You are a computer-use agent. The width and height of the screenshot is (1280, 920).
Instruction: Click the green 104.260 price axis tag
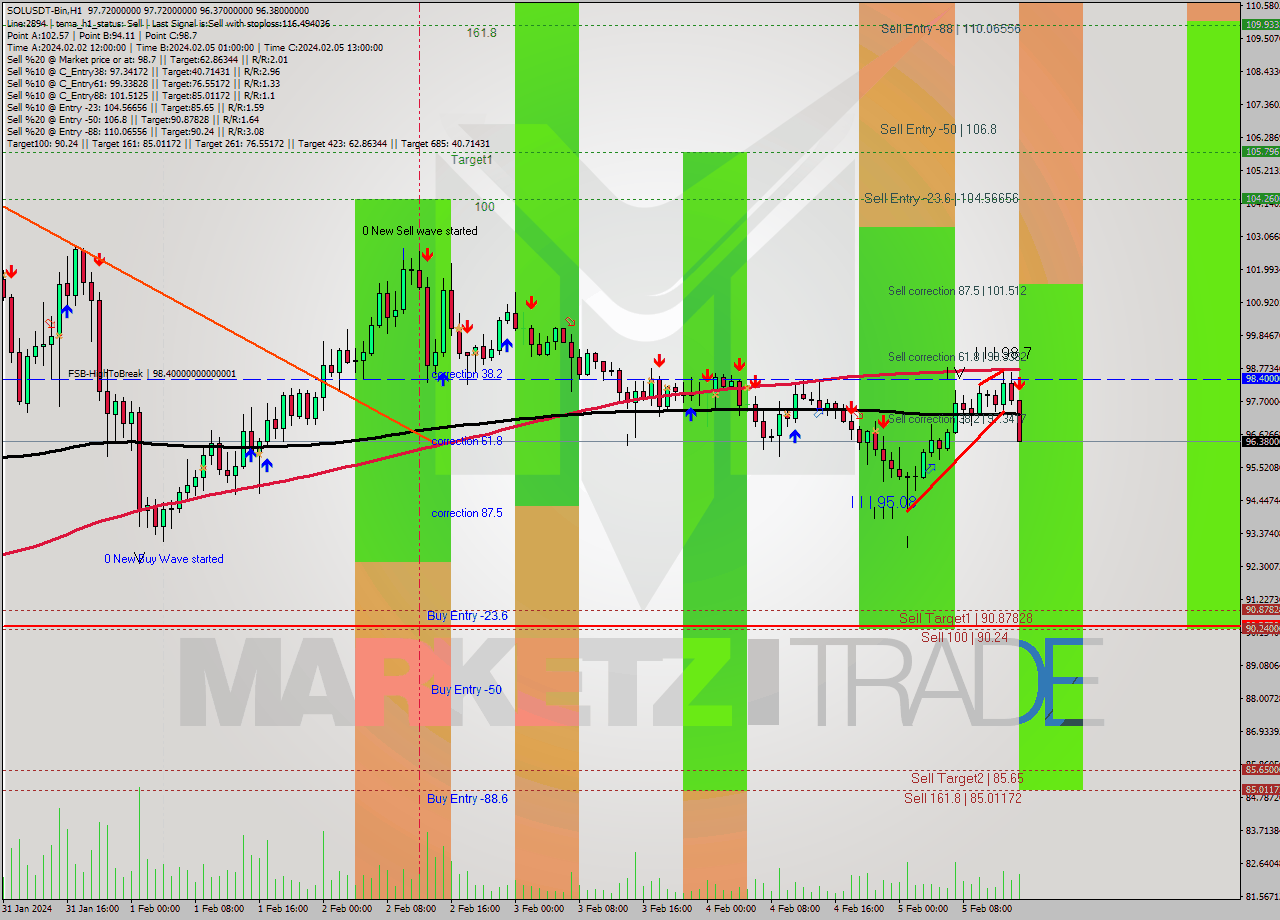[1261, 199]
